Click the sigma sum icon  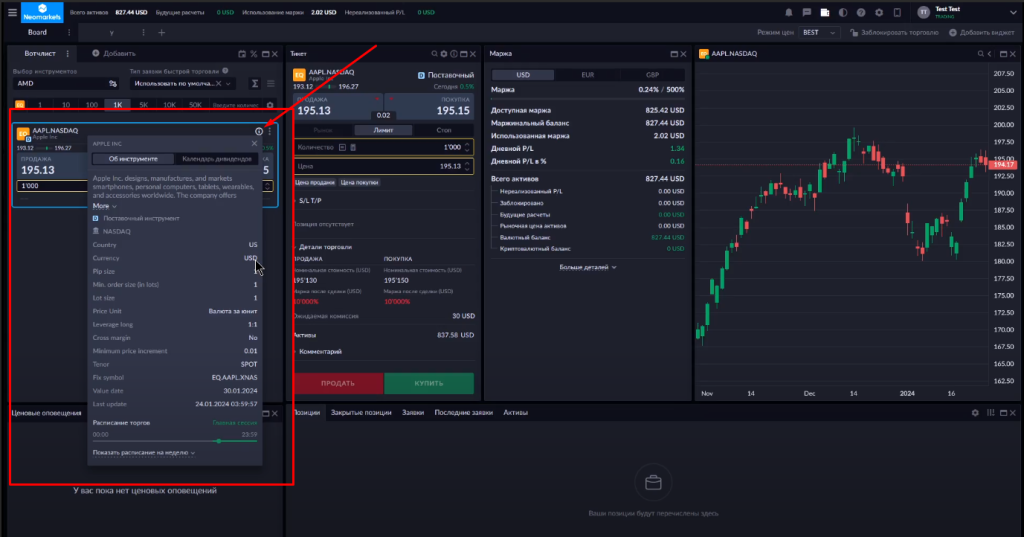pos(255,84)
